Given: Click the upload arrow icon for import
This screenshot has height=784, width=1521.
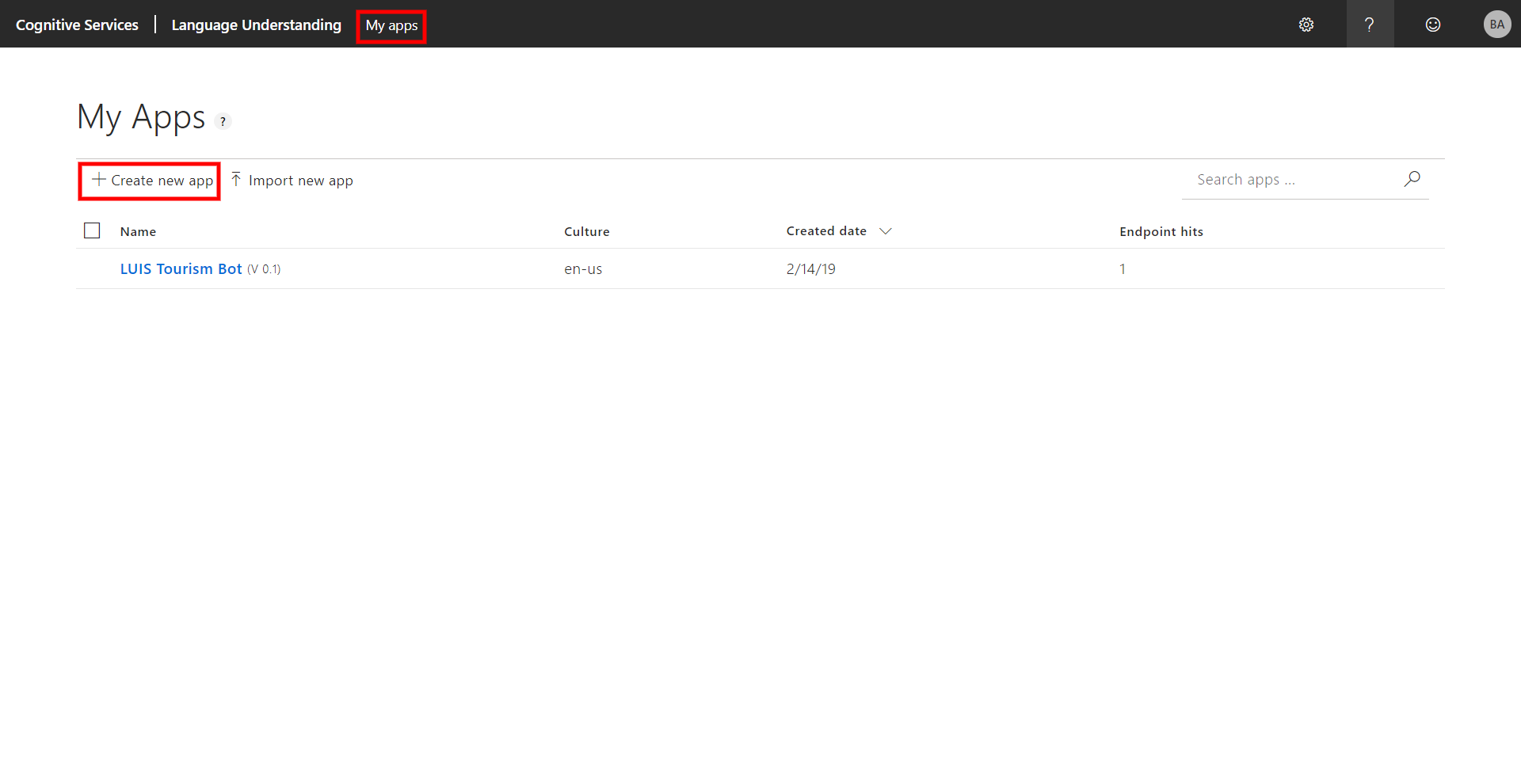Looking at the screenshot, I should [236, 180].
